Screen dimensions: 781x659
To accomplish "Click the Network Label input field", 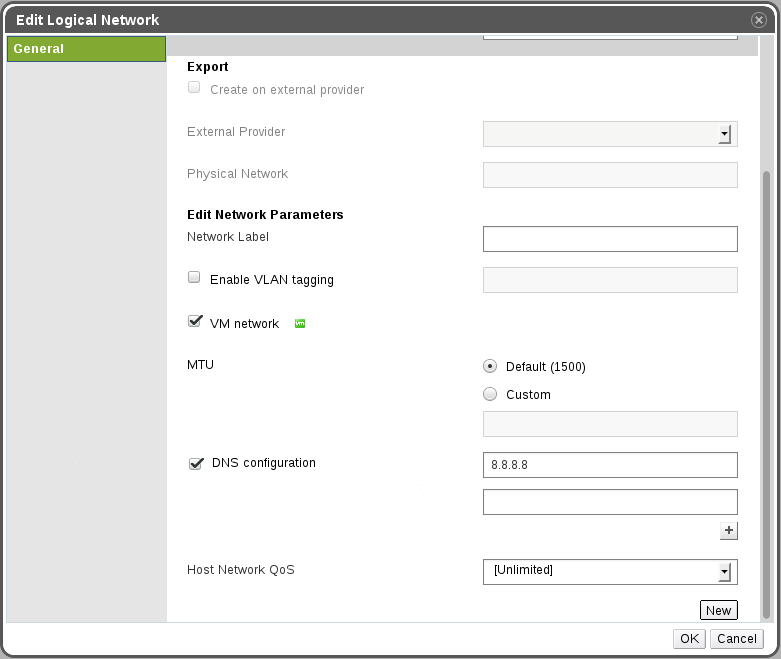I will (x=610, y=239).
